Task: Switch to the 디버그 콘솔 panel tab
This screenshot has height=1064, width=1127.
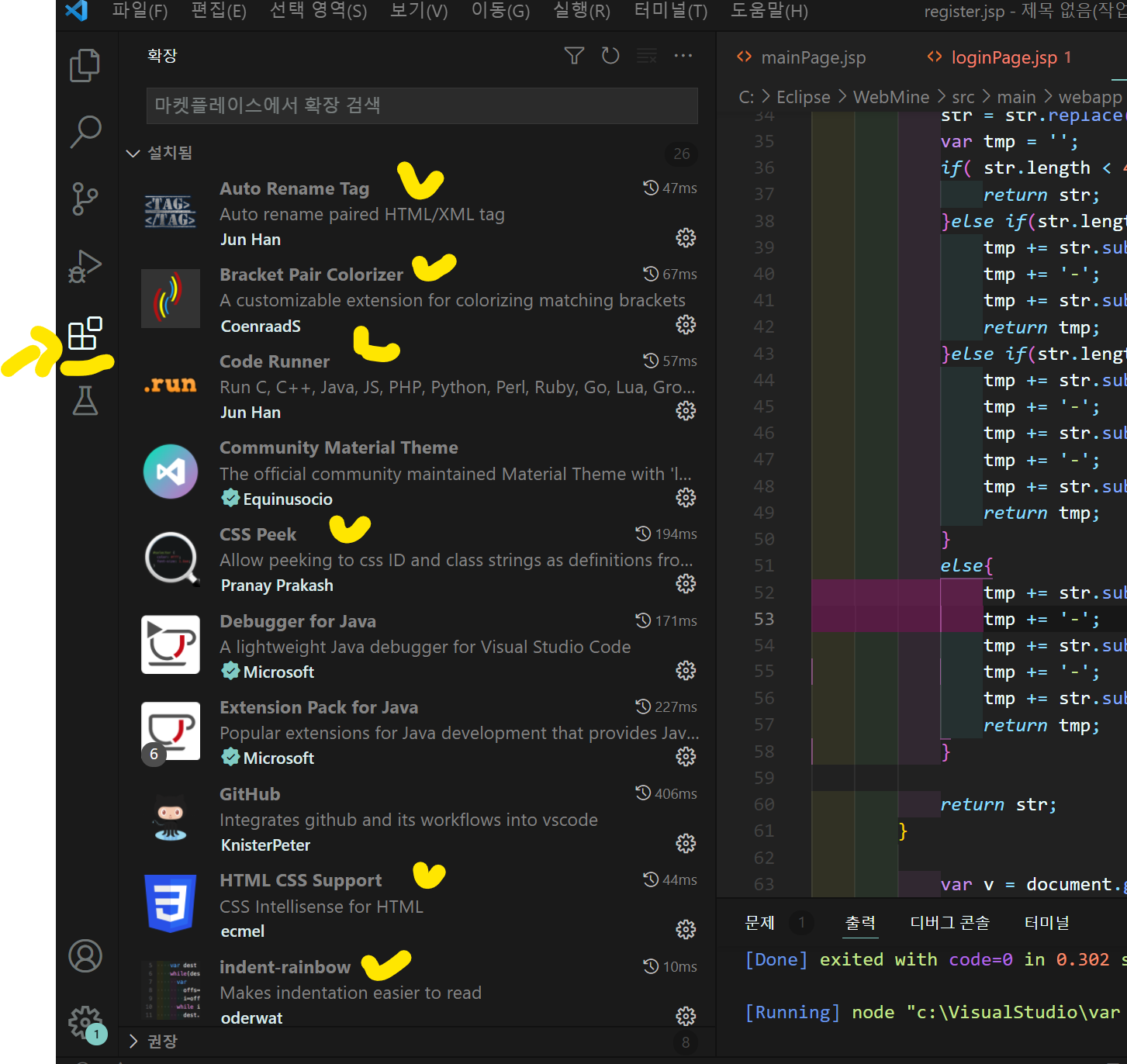Action: 950,923
